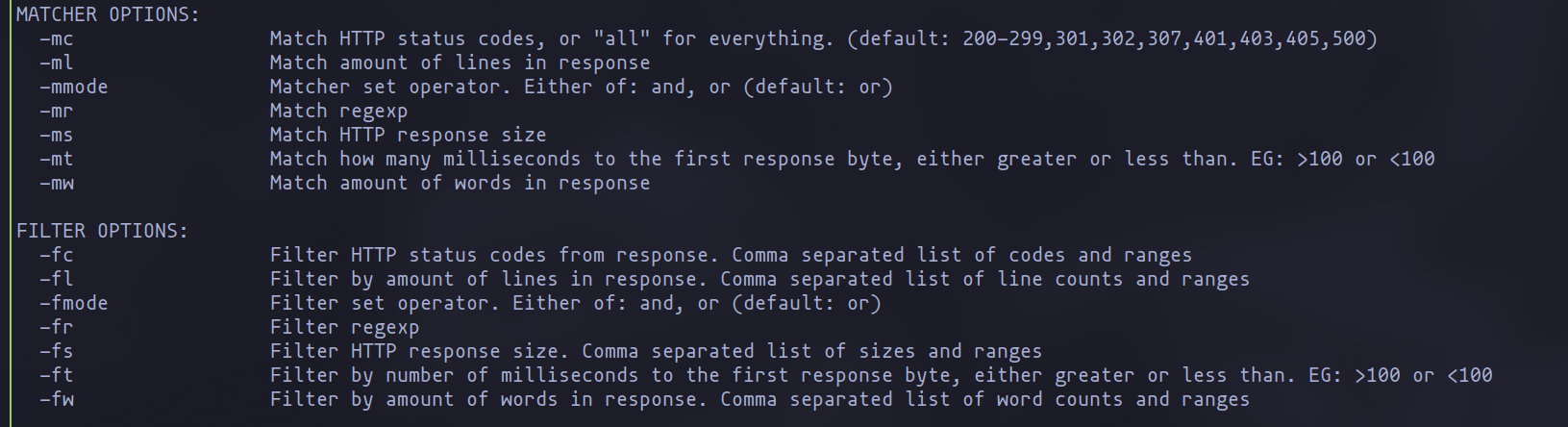Click the -fw flag text

(57, 399)
